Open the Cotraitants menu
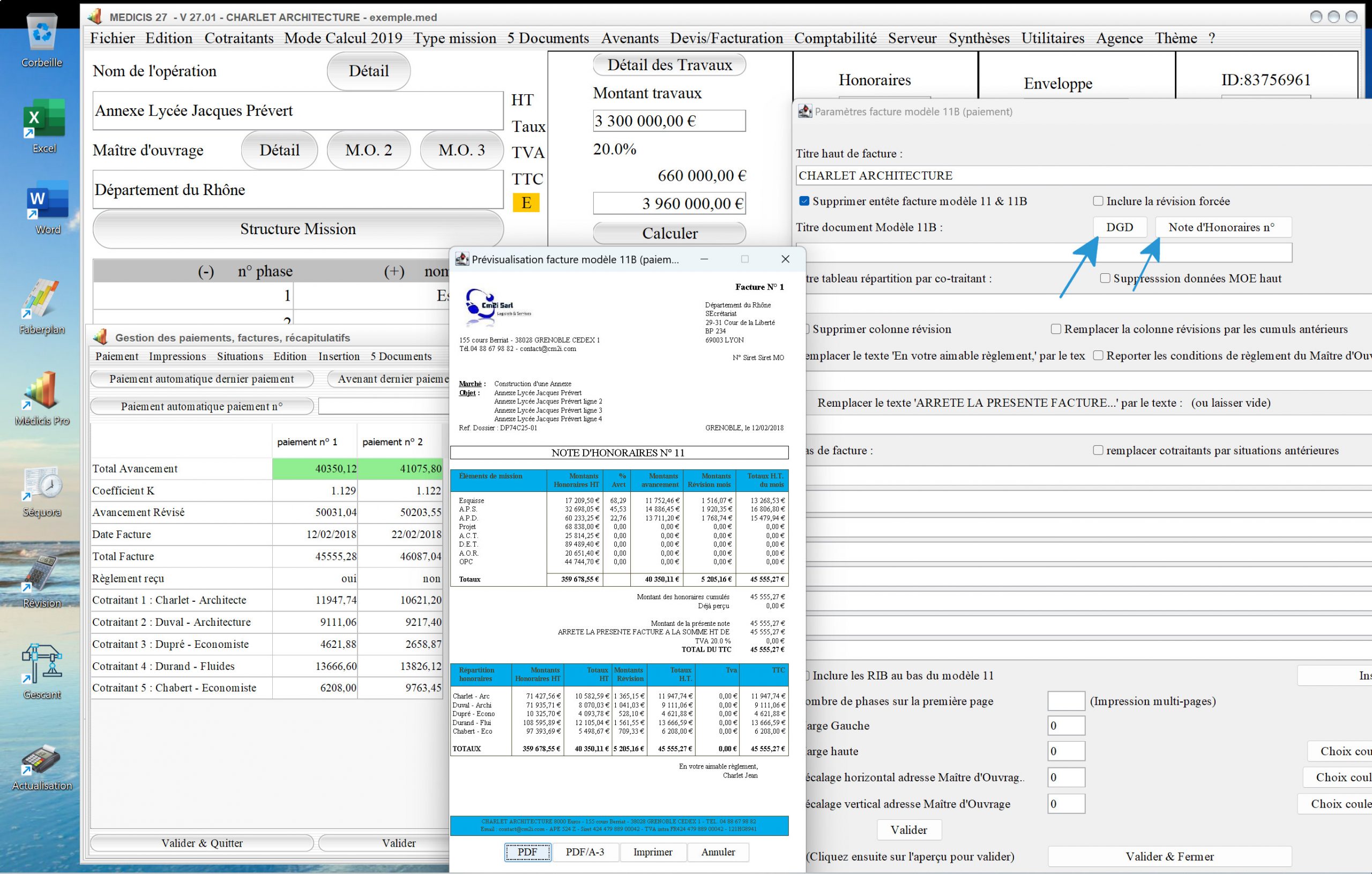Image resolution: width=1372 pixels, height=874 pixels. (x=238, y=38)
